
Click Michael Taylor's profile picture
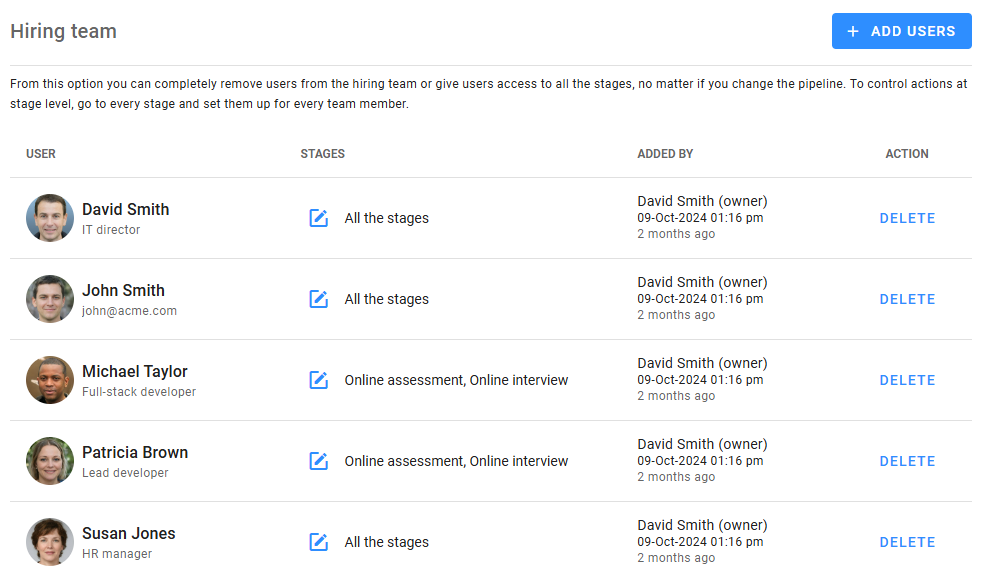tap(50, 380)
